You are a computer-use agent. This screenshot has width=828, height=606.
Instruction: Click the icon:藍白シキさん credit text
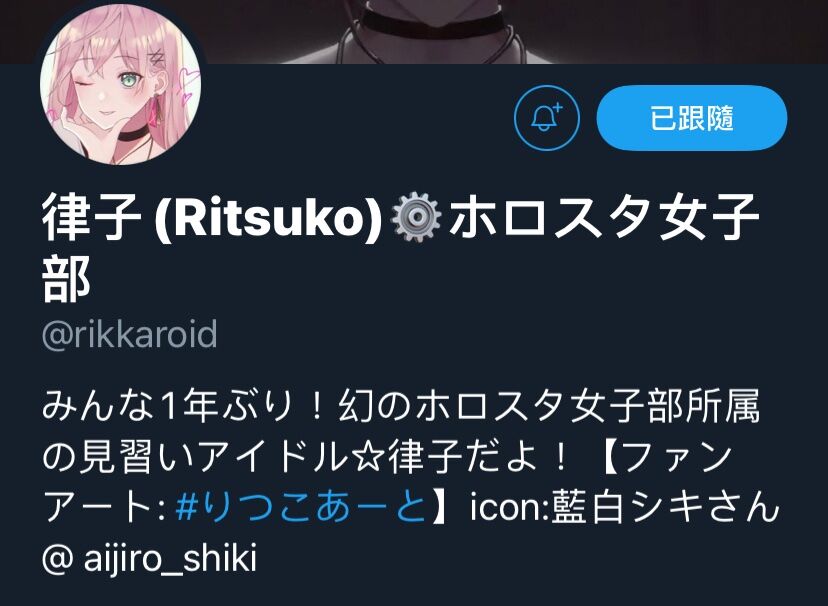click(625, 507)
